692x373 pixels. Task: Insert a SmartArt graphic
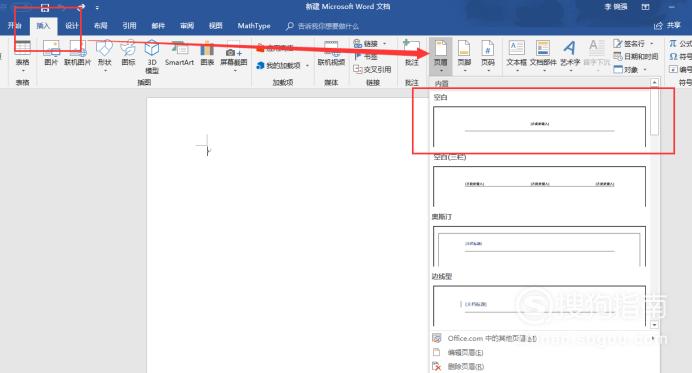(x=179, y=53)
